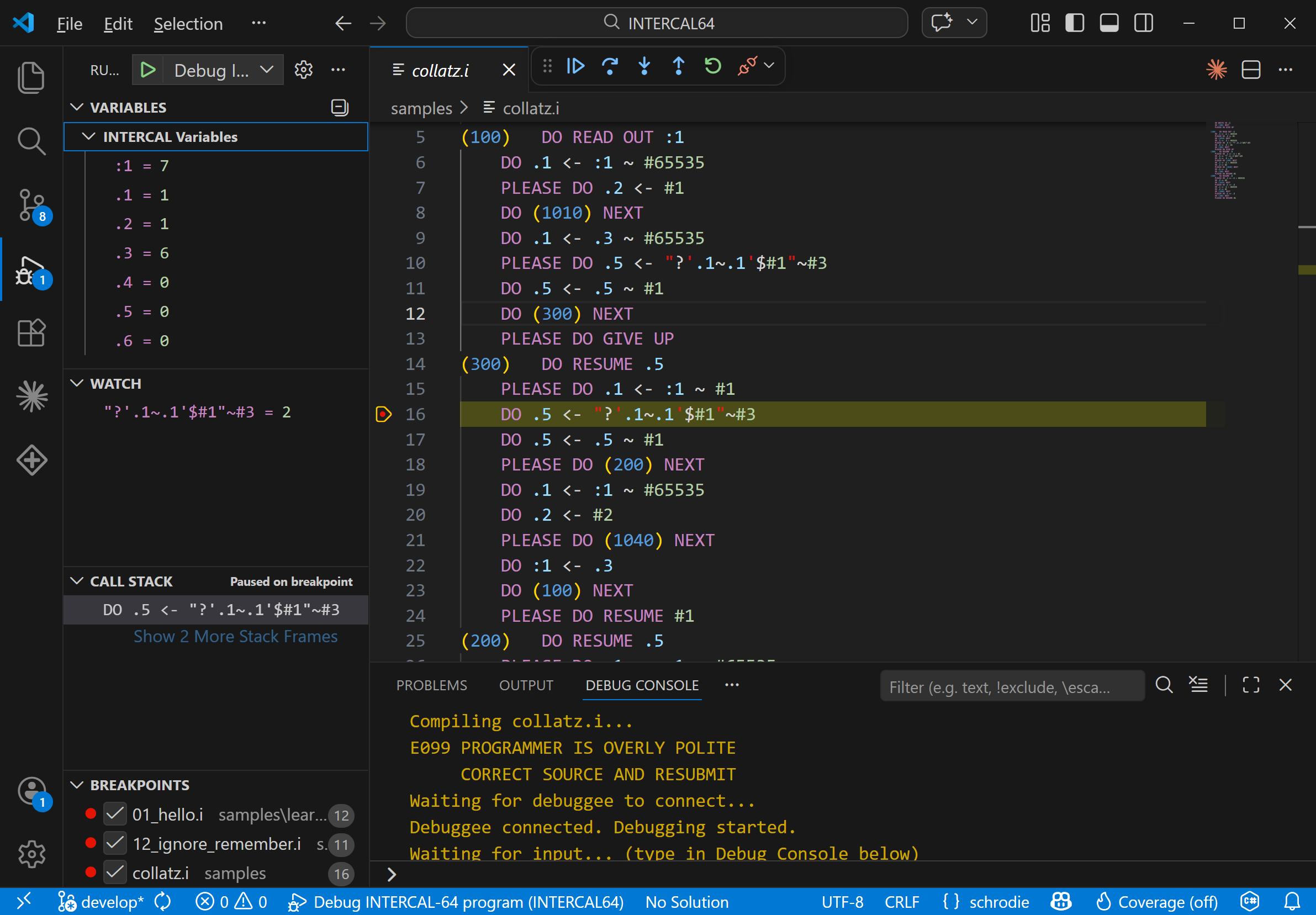Click the Debug Console filter field
Screen dimensions: 1316x915
tap(1012, 686)
